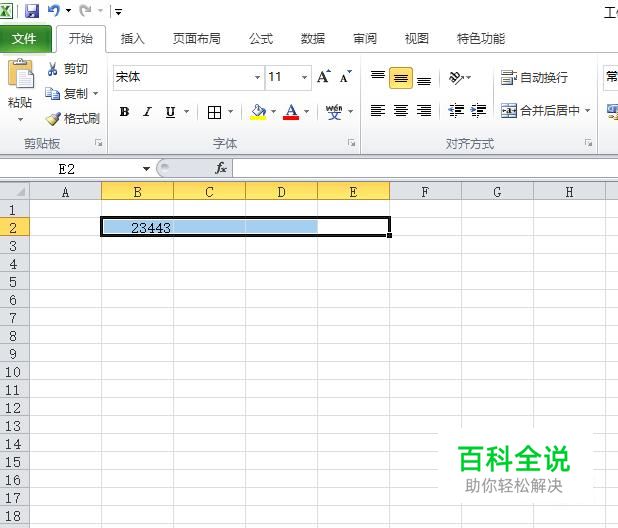This screenshot has height=528, width=618.
Task: Open underline style dropdown arrow
Action: tap(187, 112)
